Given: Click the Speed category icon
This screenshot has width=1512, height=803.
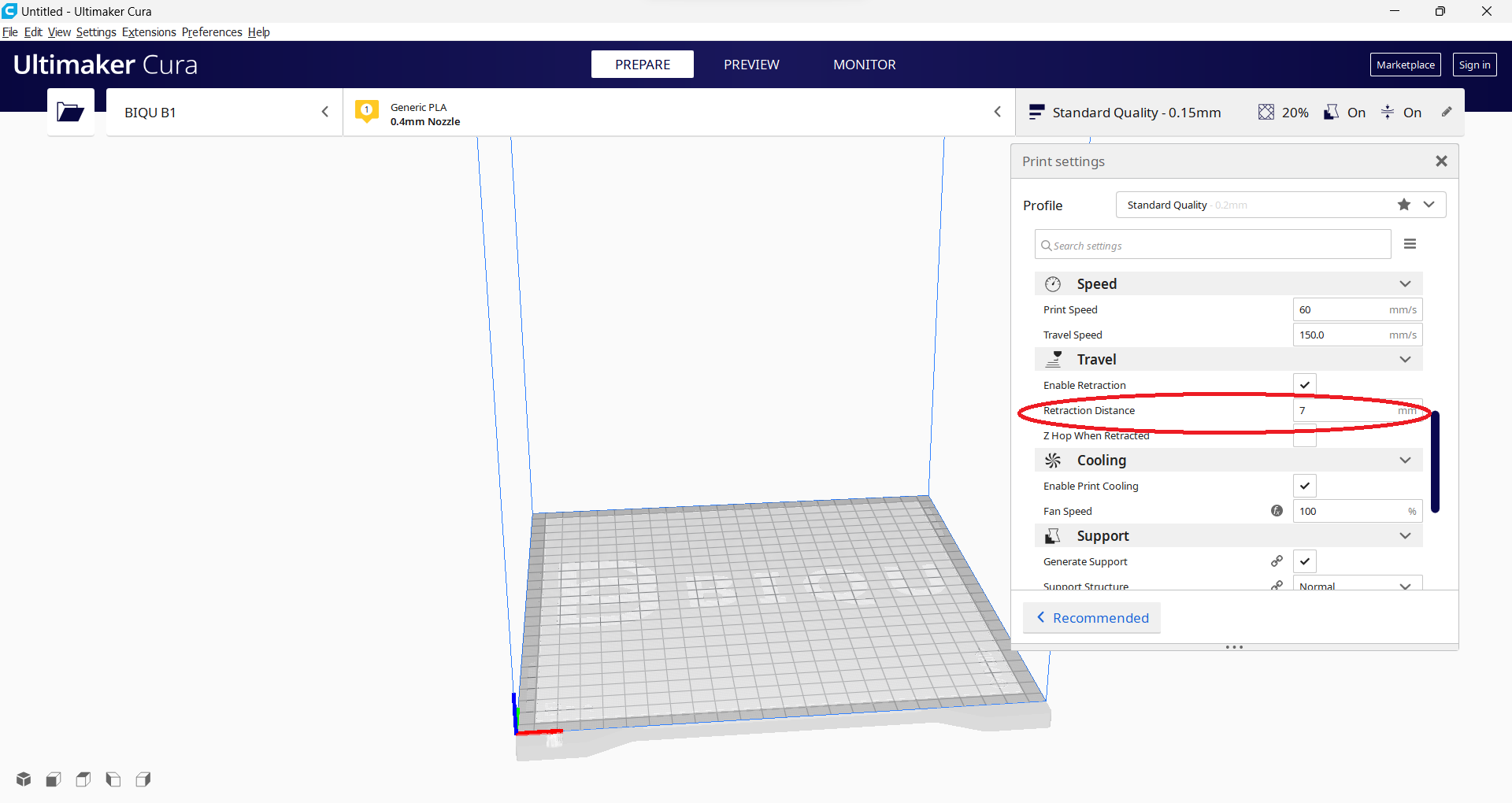Looking at the screenshot, I should 1053,284.
